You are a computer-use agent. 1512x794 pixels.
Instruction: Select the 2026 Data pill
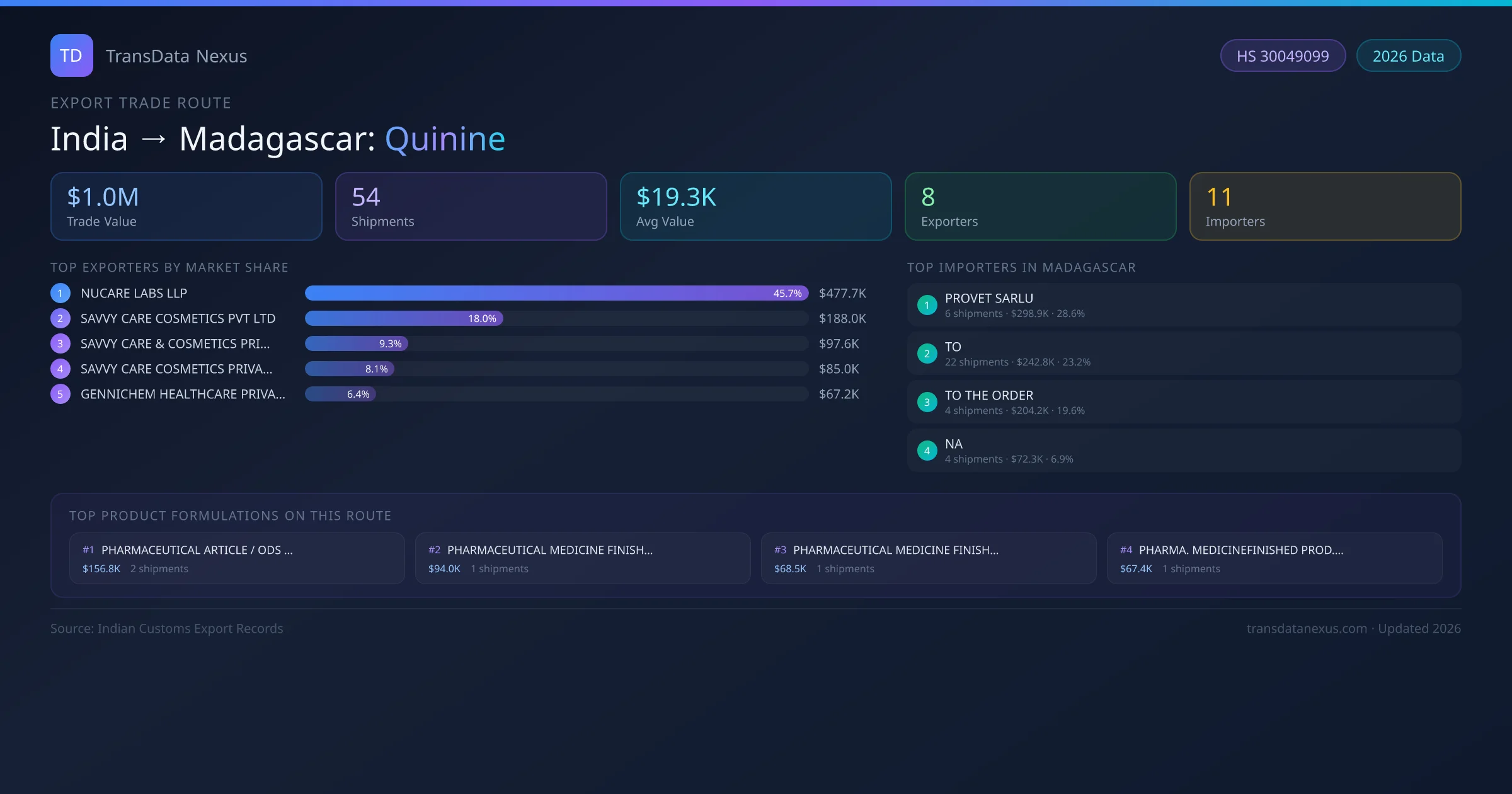(1408, 56)
